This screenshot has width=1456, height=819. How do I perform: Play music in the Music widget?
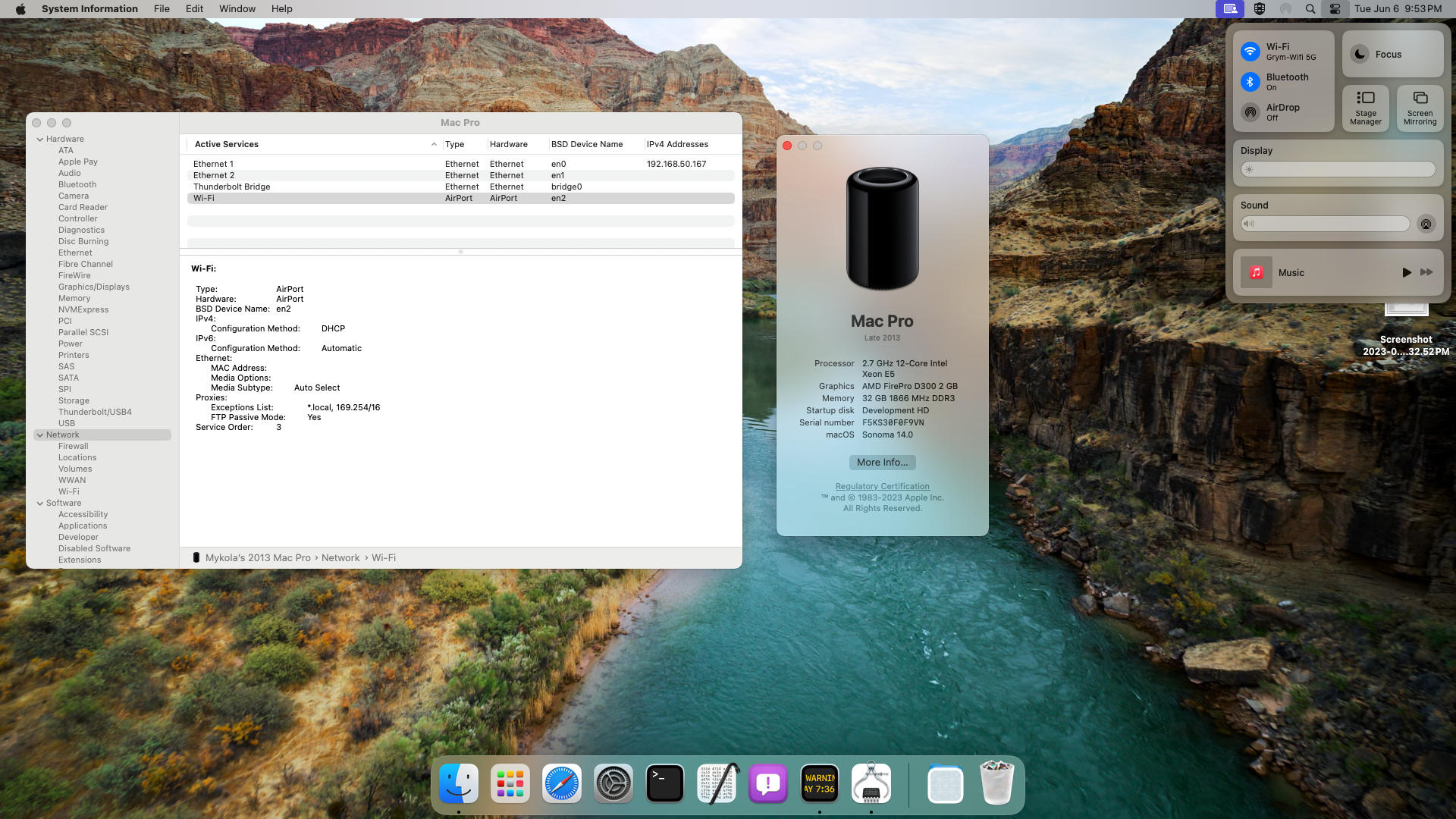click(1406, 272)
